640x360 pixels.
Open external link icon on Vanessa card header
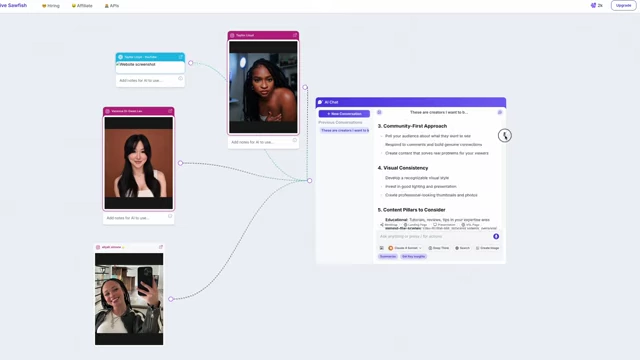[170, 111]
